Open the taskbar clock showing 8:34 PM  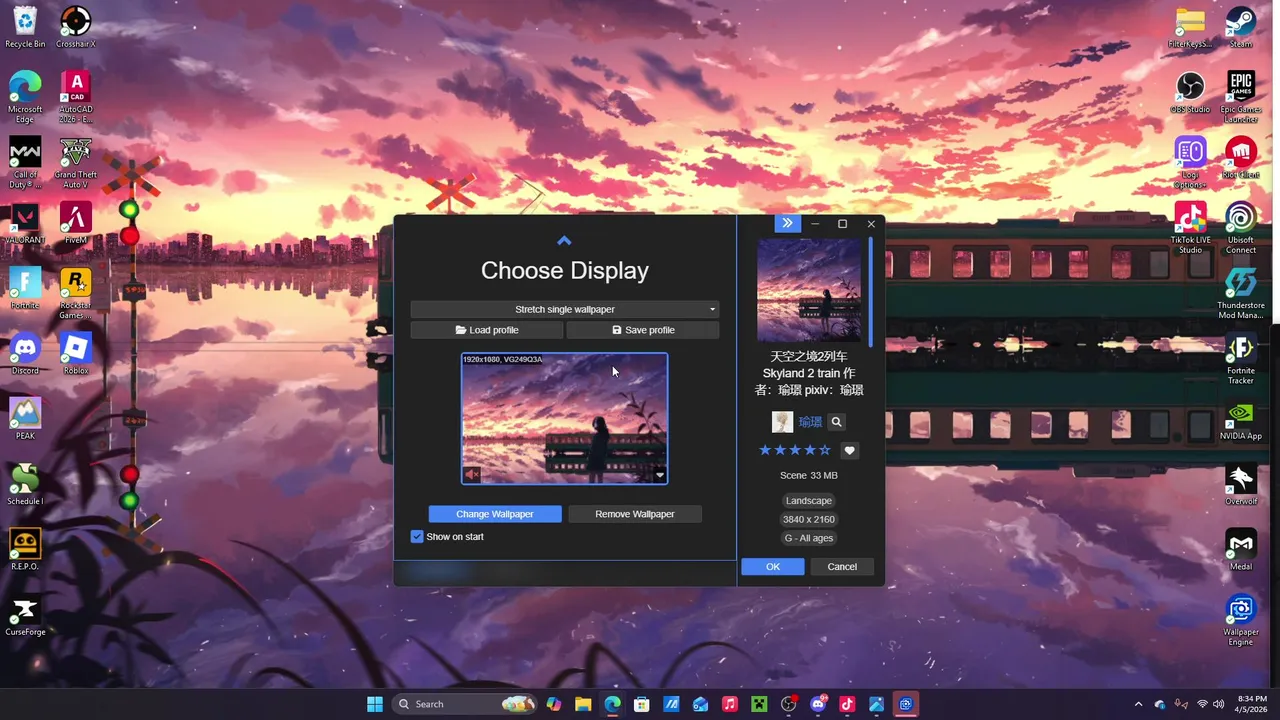pyautogui.click(x=1252, y=704)
